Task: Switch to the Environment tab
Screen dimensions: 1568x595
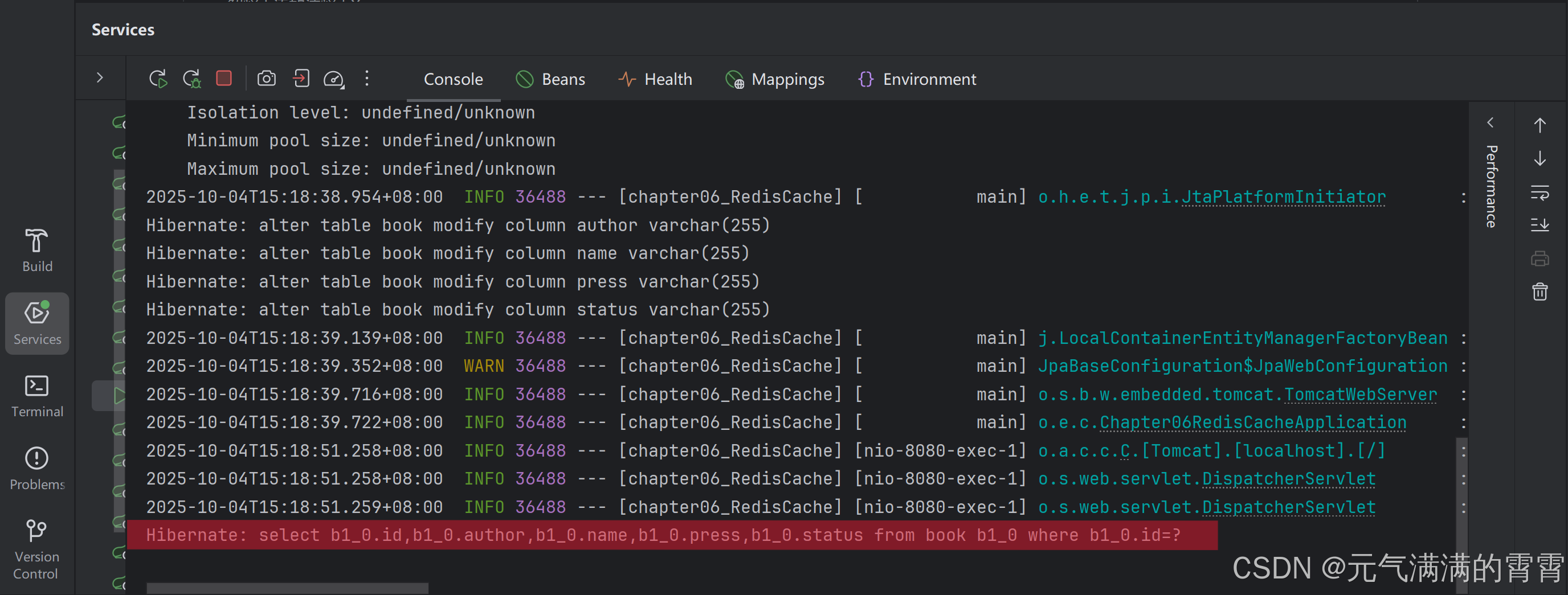Action: click(917, 79)
